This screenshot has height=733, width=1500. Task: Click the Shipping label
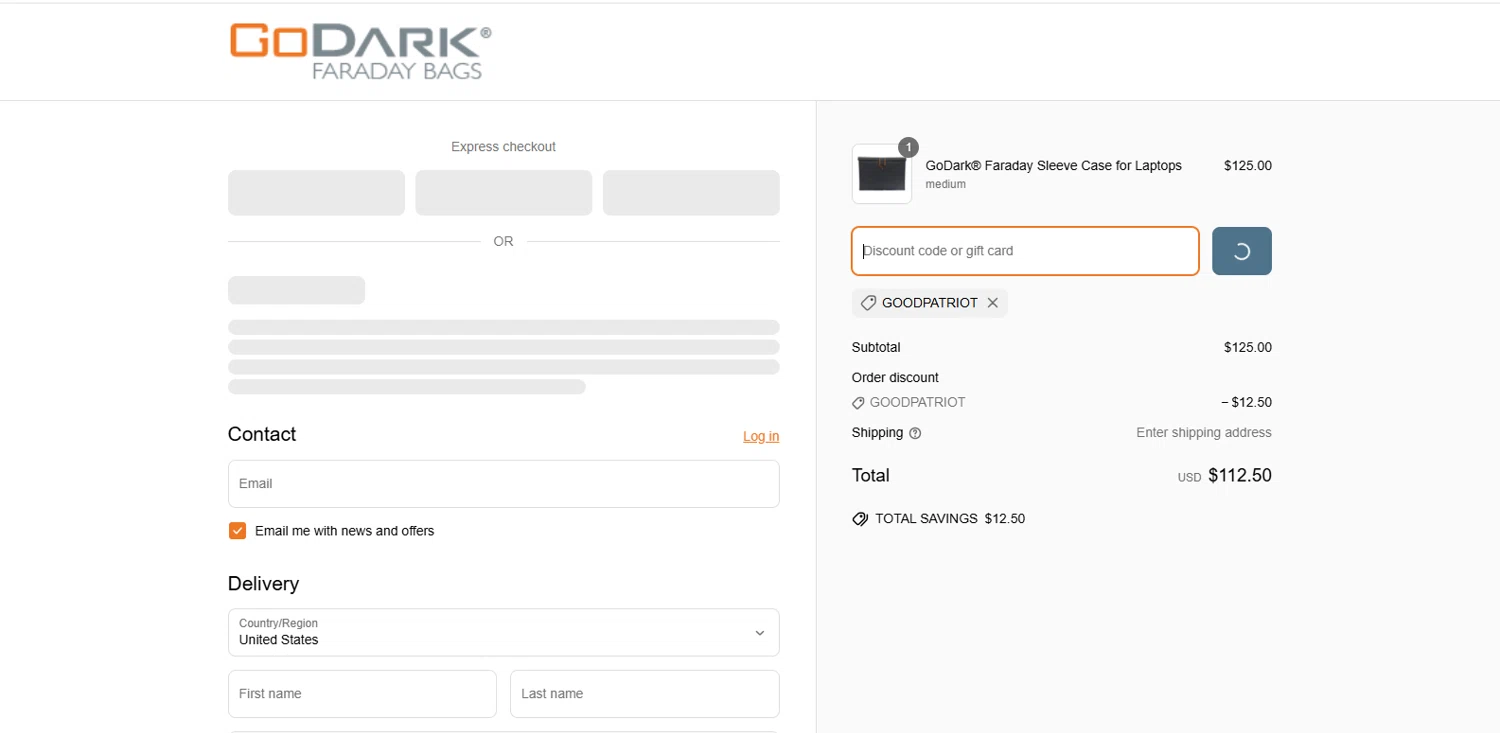(x=878, y=433)
